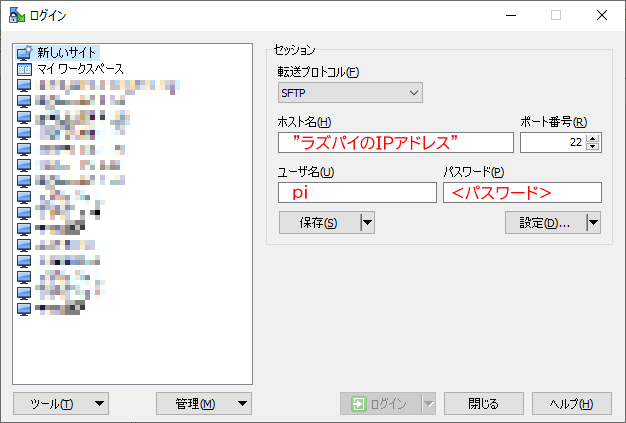Click the green login arrow icon
This screenshot has width=626, height=423.
click(x=358, y=404)
